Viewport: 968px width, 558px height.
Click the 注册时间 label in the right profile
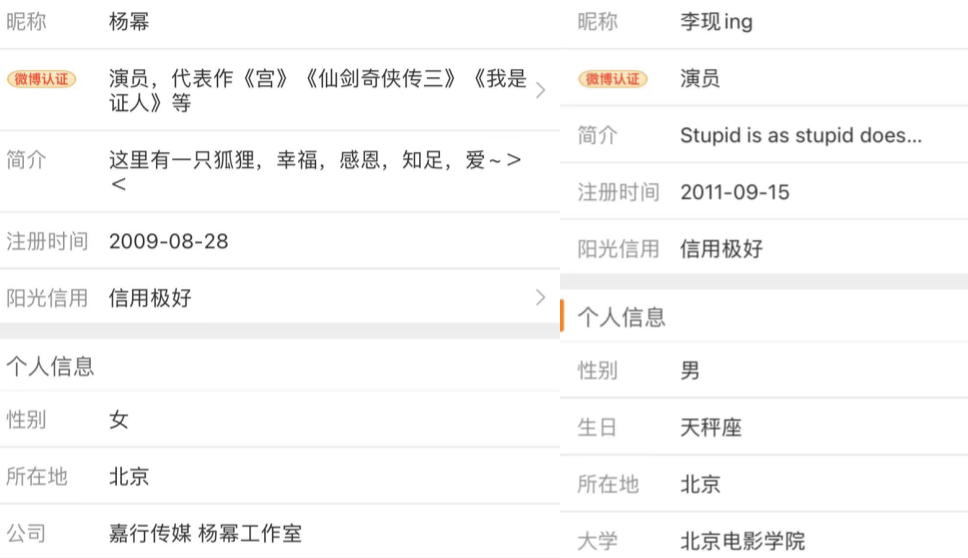click(619, 192)
